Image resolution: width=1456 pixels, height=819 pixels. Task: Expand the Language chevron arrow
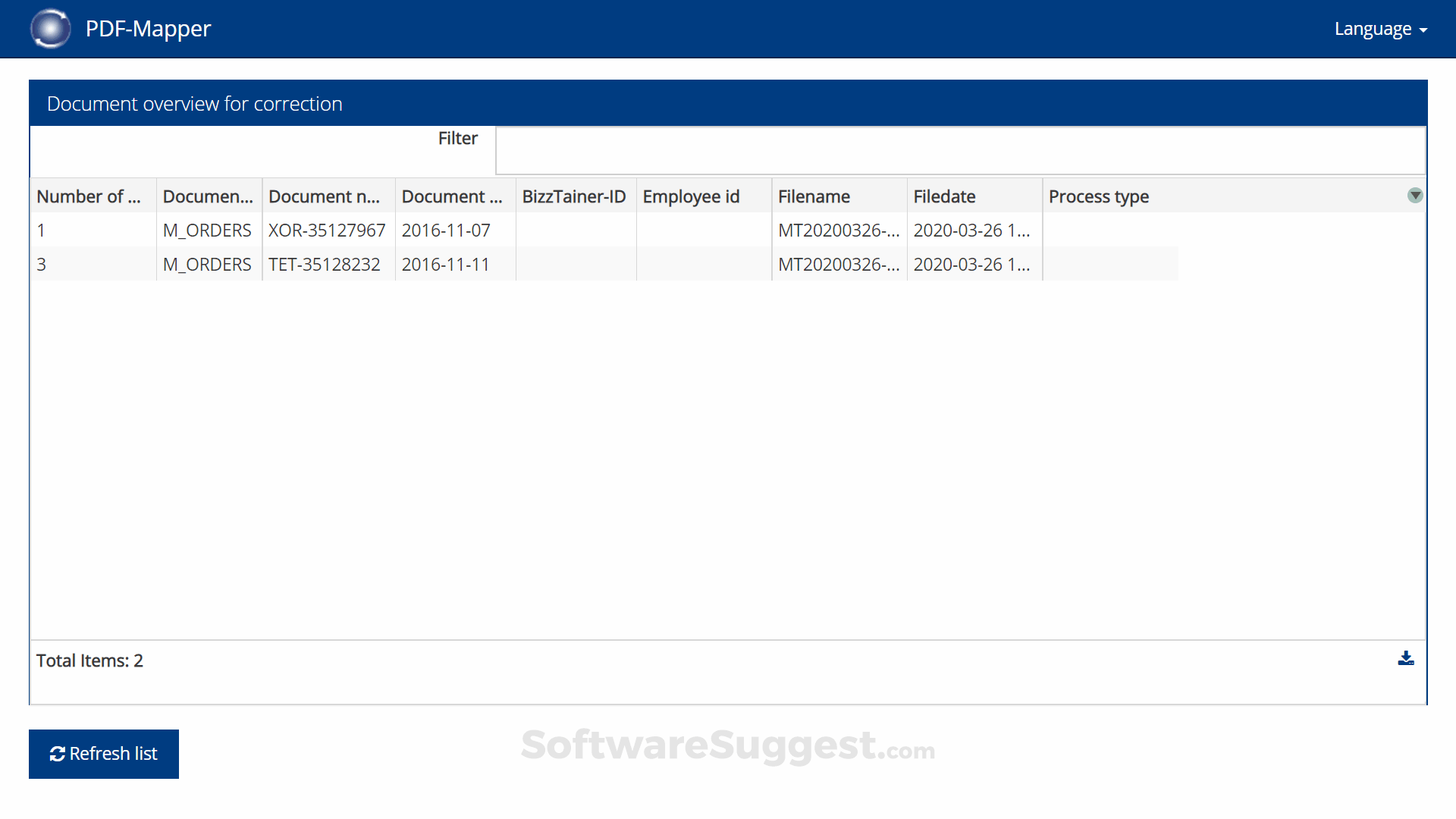tap(1424, 30)
